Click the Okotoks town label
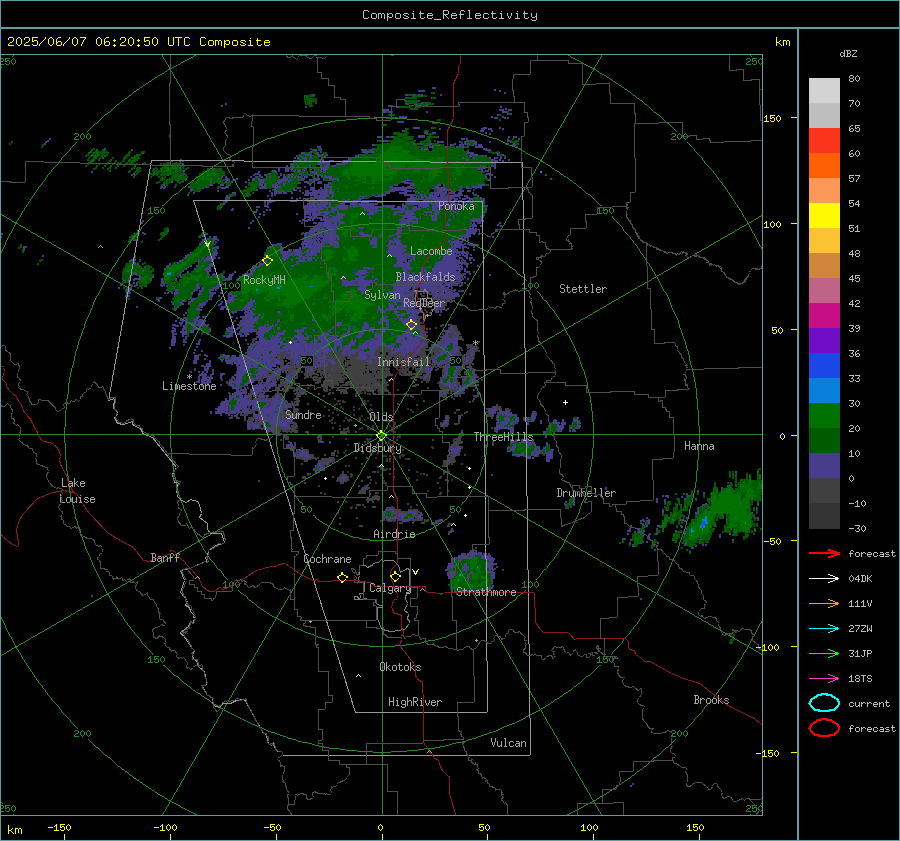 point(400,667)
